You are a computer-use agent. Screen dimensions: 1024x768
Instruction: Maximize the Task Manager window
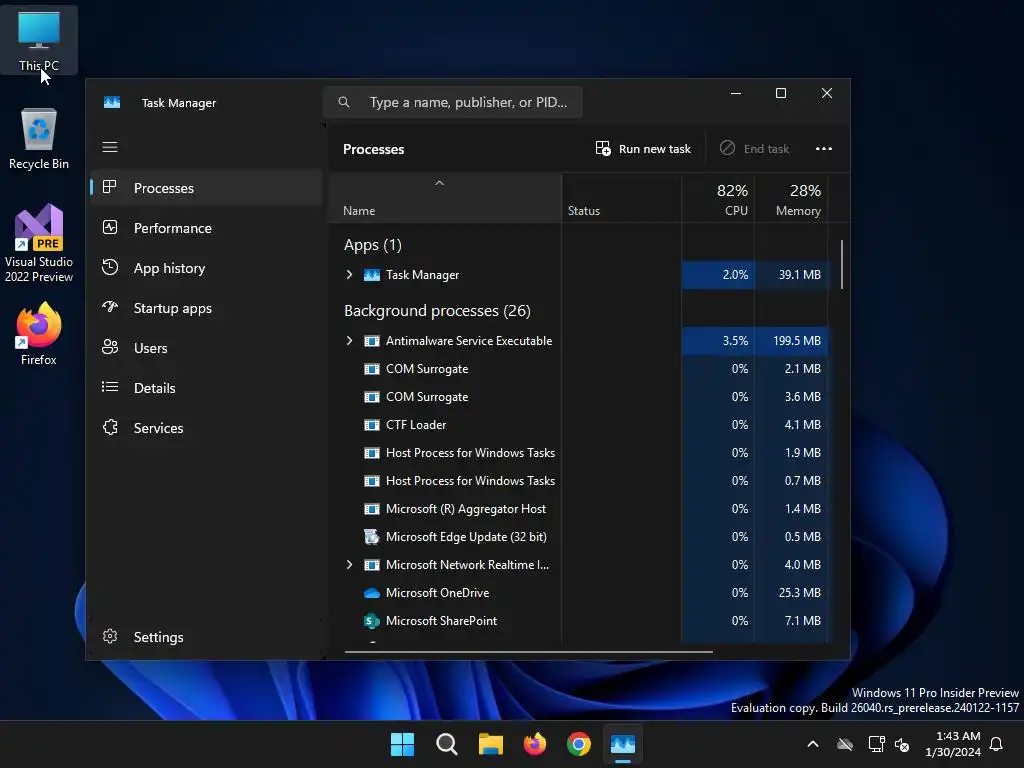(x=780, y=93)
